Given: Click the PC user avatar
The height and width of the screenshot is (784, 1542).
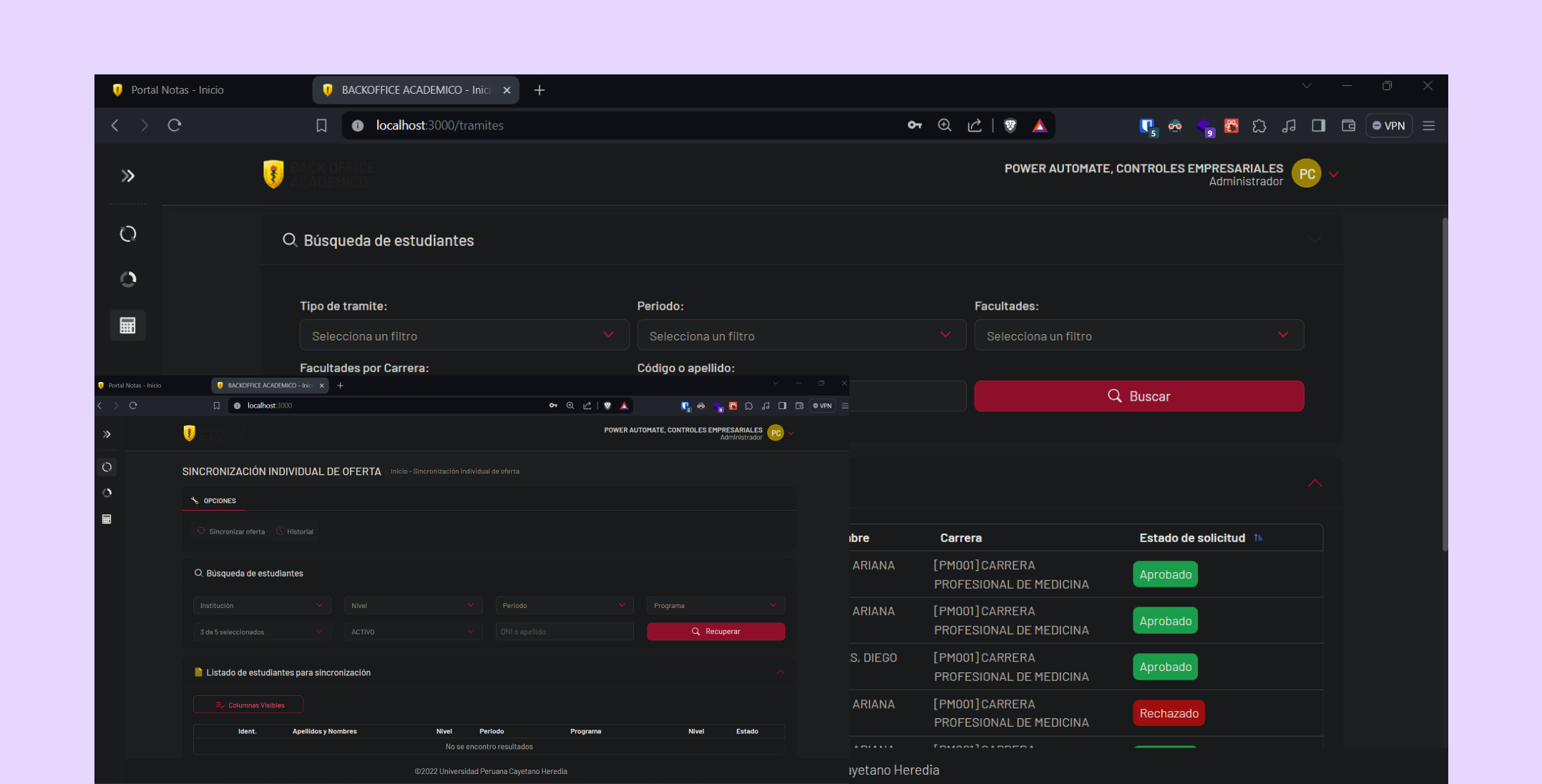Looking at the screenshot, I should [1307, 174].
